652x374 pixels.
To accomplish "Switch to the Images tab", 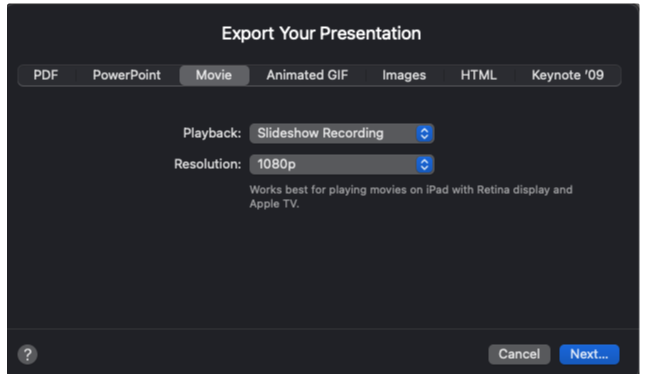I will 404,75.
